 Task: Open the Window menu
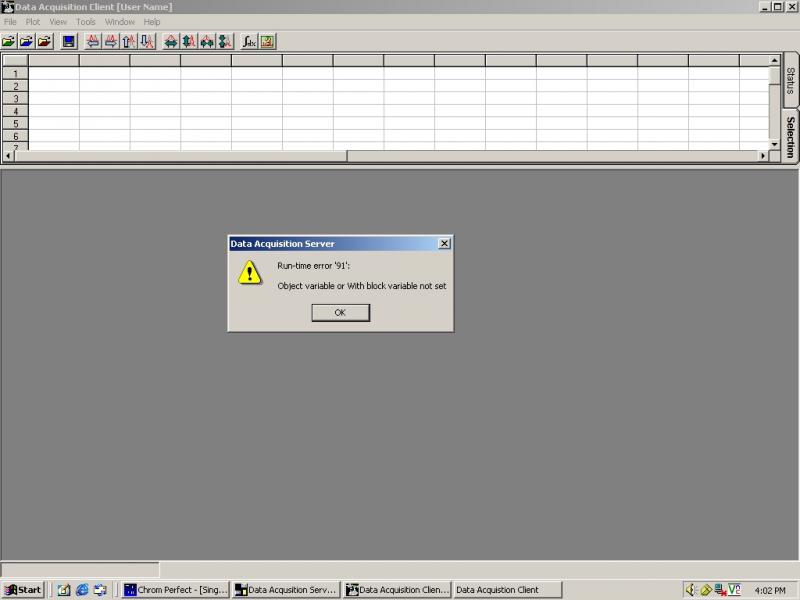120,22
